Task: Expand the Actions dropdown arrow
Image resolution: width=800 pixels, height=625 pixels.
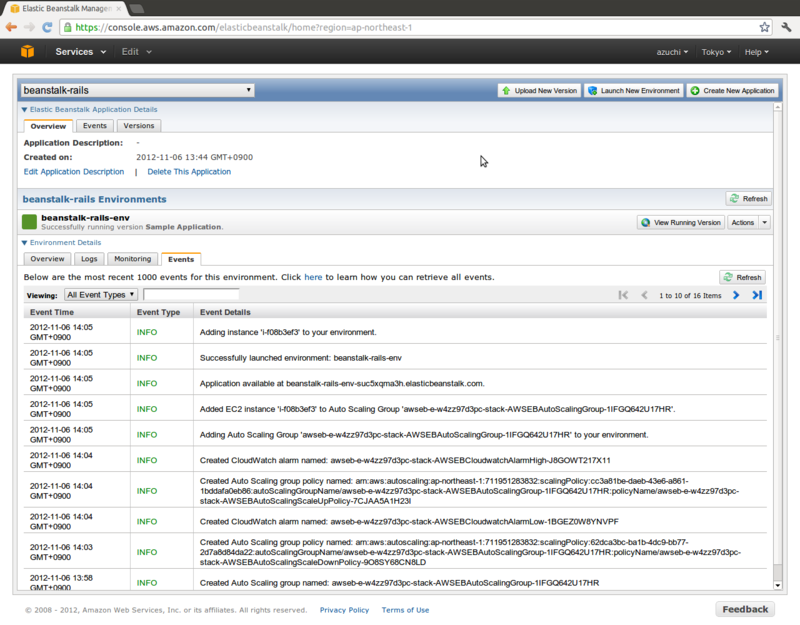Action: tap(764, 222)
